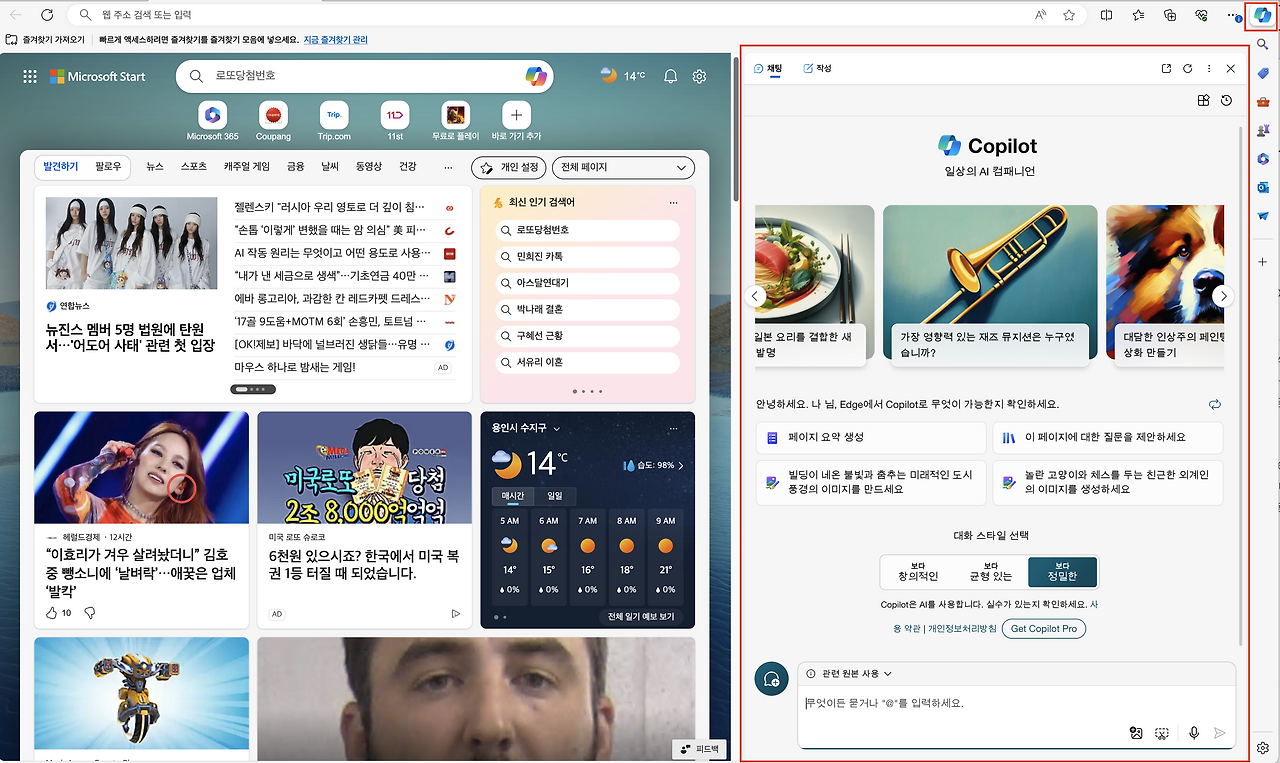Open the Copilot plugins icon
The height and width of the screenshot is (763, 1280).
point(1204,101)
